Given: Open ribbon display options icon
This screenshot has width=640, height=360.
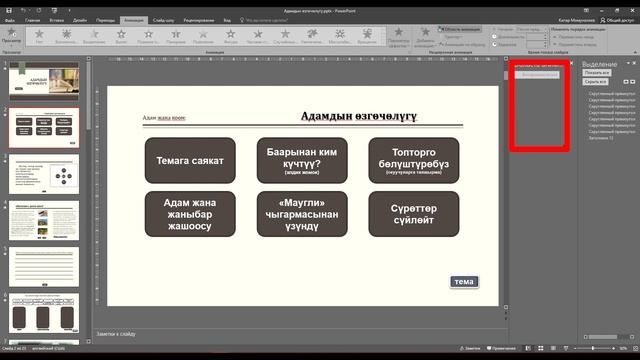Looking at the screenshot, I should (587, 11).
